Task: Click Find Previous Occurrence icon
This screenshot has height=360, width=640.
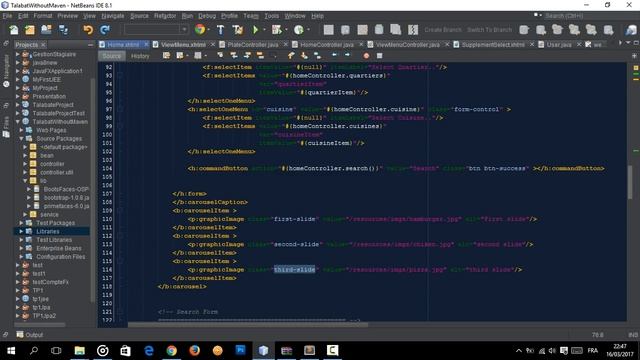Action: [x=233, y=56]
